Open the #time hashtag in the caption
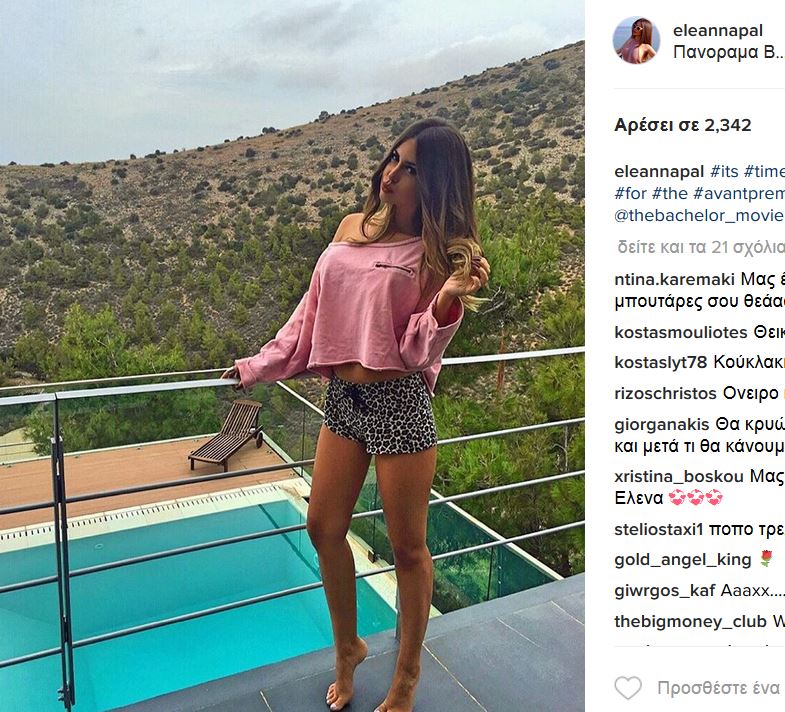785x712 pixels. pos(764,171)
